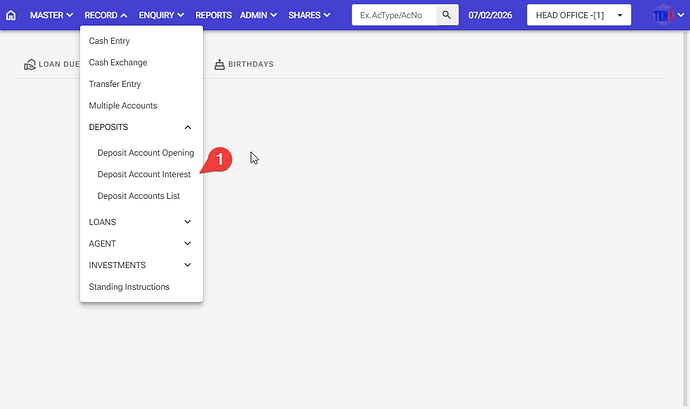Screen dimensions: 690x409
Task: Click the Birthdays cake icon
Action: coord(219,64)
